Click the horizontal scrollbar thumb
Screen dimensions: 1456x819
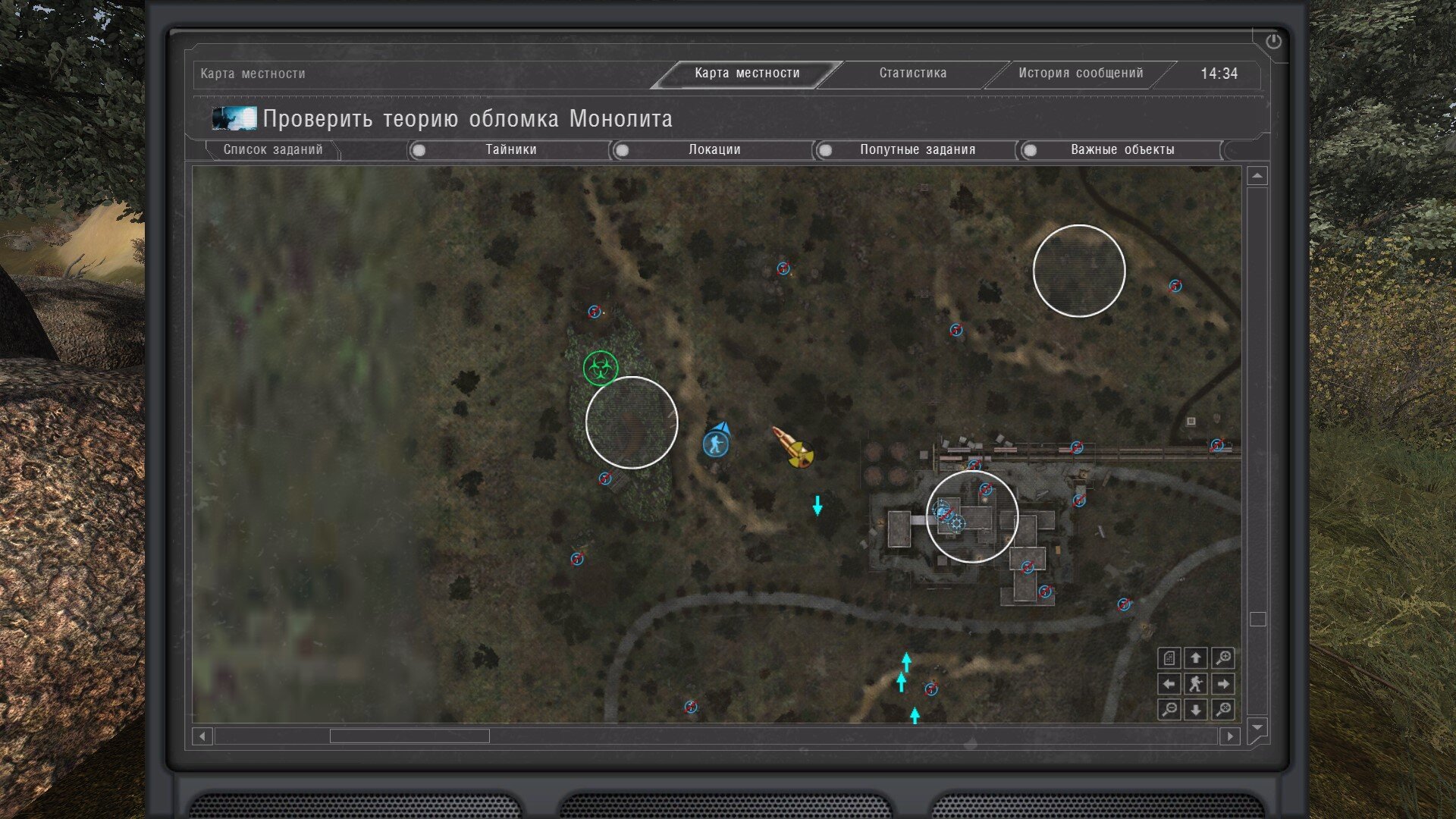coord(409,736)
